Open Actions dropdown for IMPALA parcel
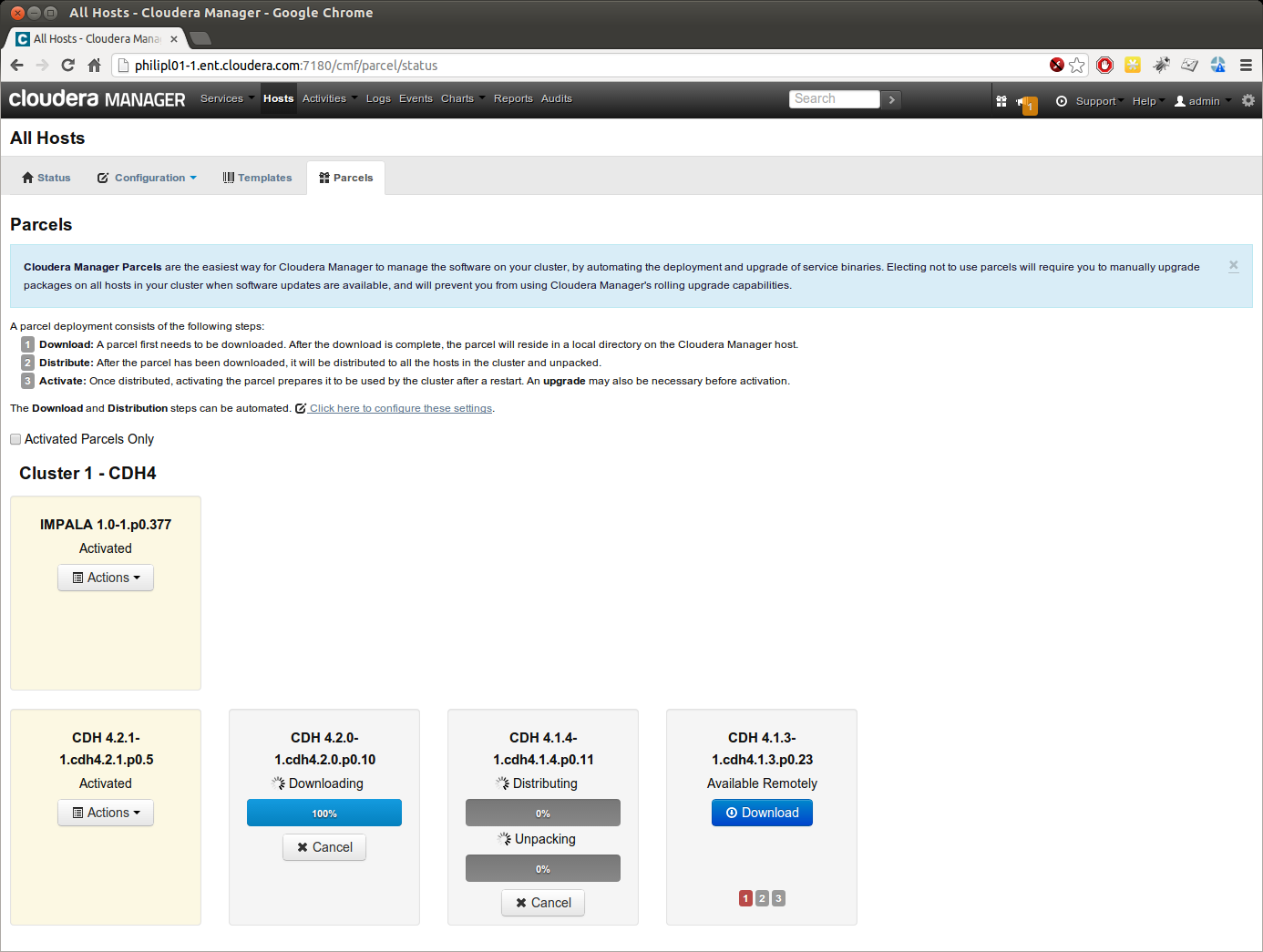 [x=106, y=578]
